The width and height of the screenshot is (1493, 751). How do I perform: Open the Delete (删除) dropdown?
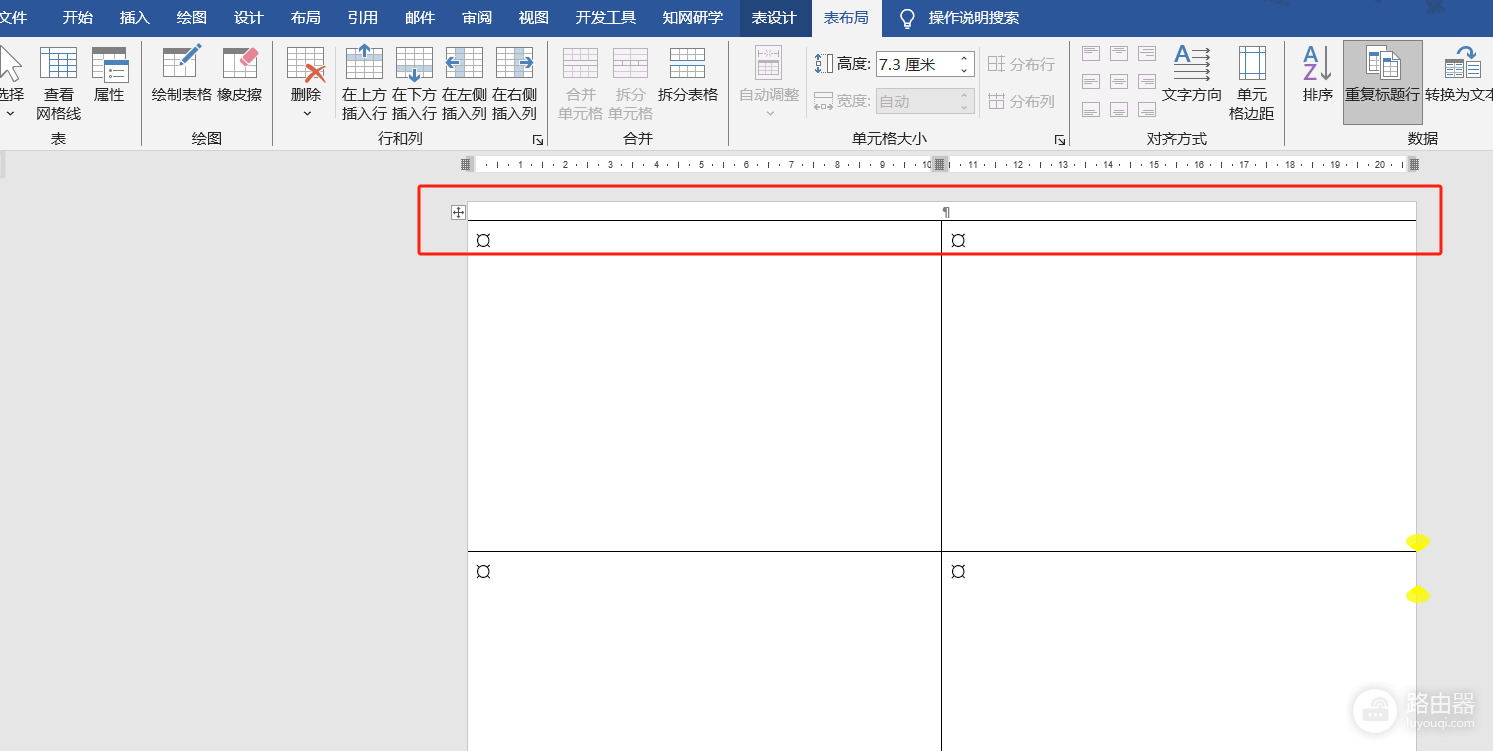(306, 83)
